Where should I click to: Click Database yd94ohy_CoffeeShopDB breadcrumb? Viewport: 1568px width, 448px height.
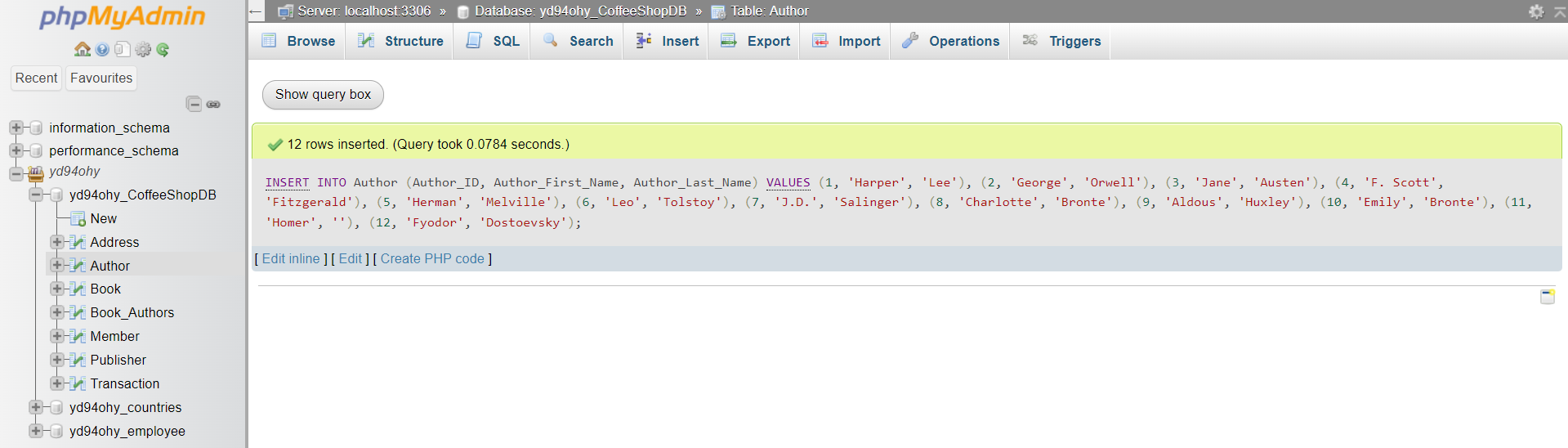[580, 11]
